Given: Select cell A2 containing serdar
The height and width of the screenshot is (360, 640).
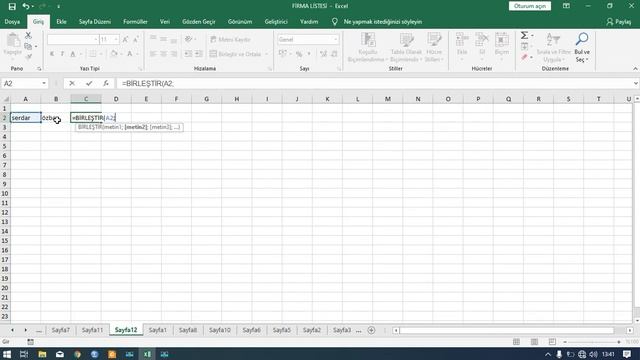Looking at the screenshot, I should (25, 118).
